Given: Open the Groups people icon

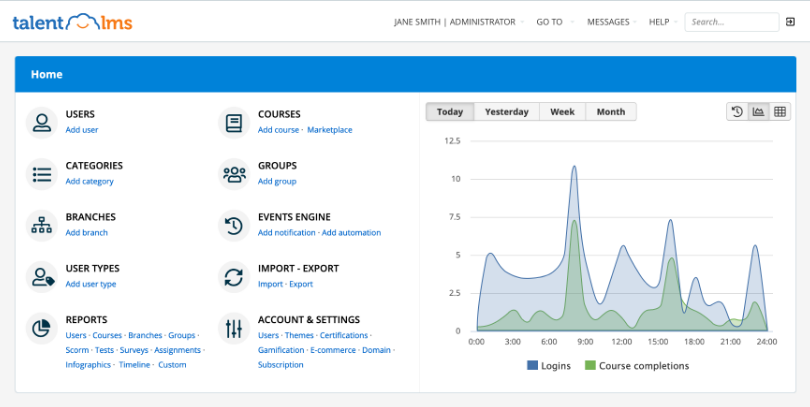Looking at the screenshot, I should [x=234, y=174].
